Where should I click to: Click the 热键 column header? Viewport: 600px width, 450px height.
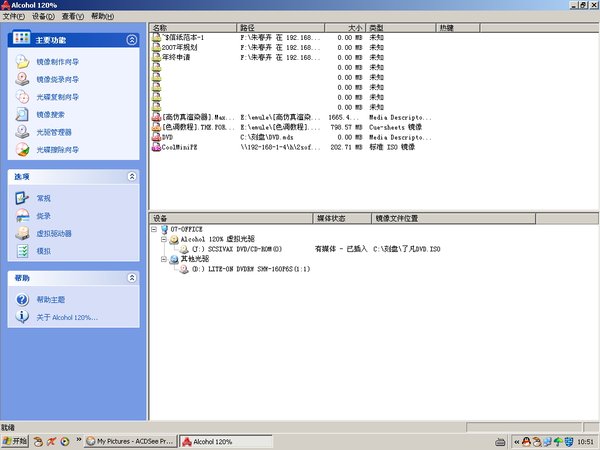pos(458,28)
